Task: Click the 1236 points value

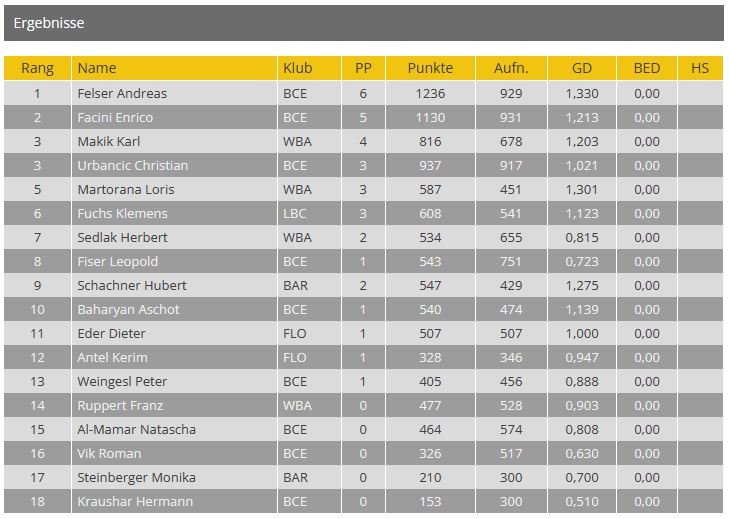Action: [430, 93]
